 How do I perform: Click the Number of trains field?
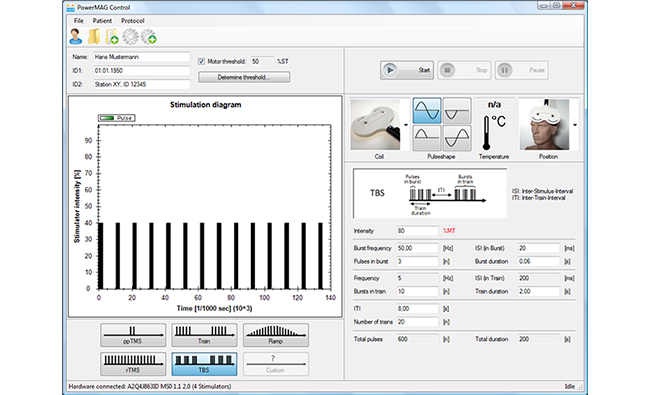417,322
